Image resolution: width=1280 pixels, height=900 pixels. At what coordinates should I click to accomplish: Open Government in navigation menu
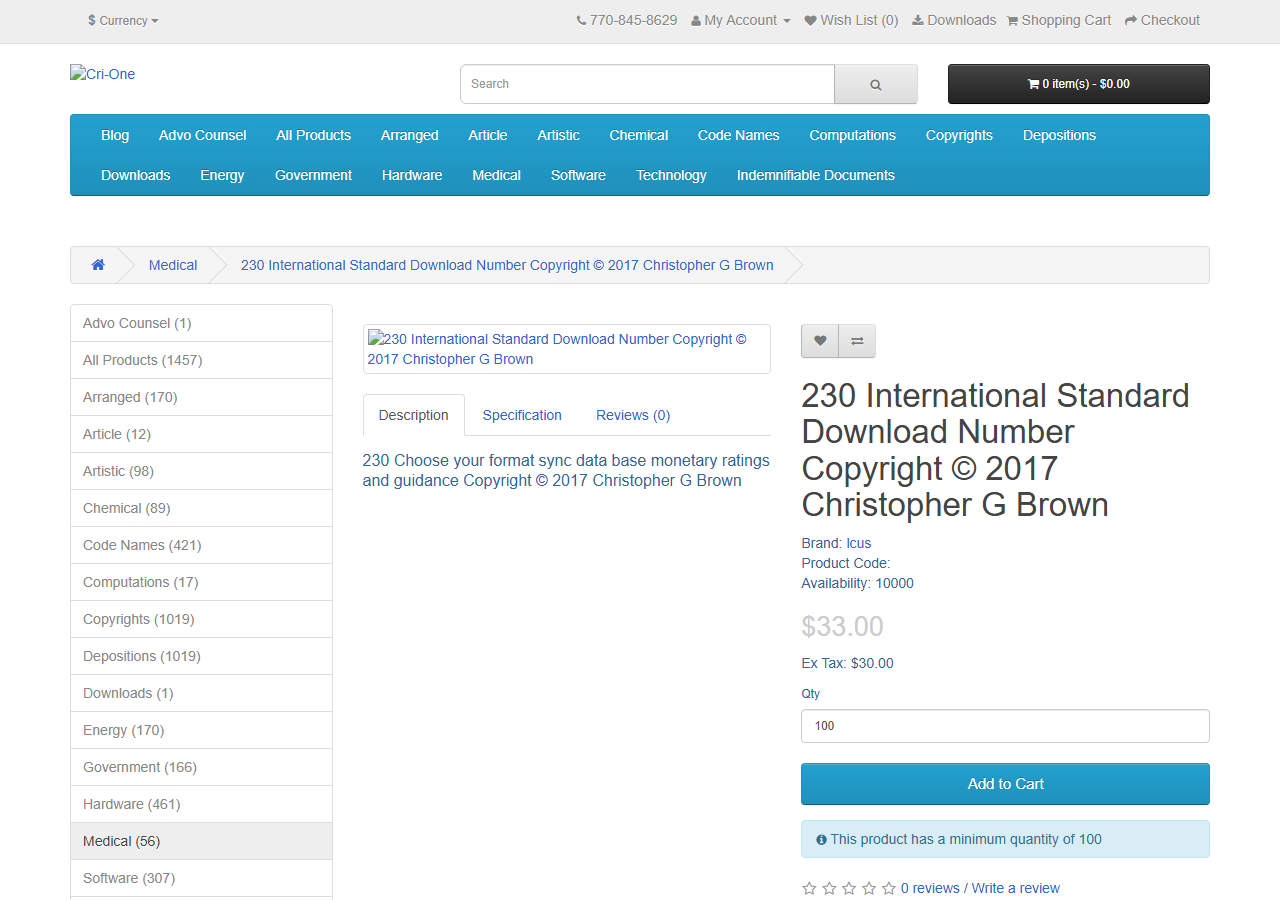click(x=314, y=175)
